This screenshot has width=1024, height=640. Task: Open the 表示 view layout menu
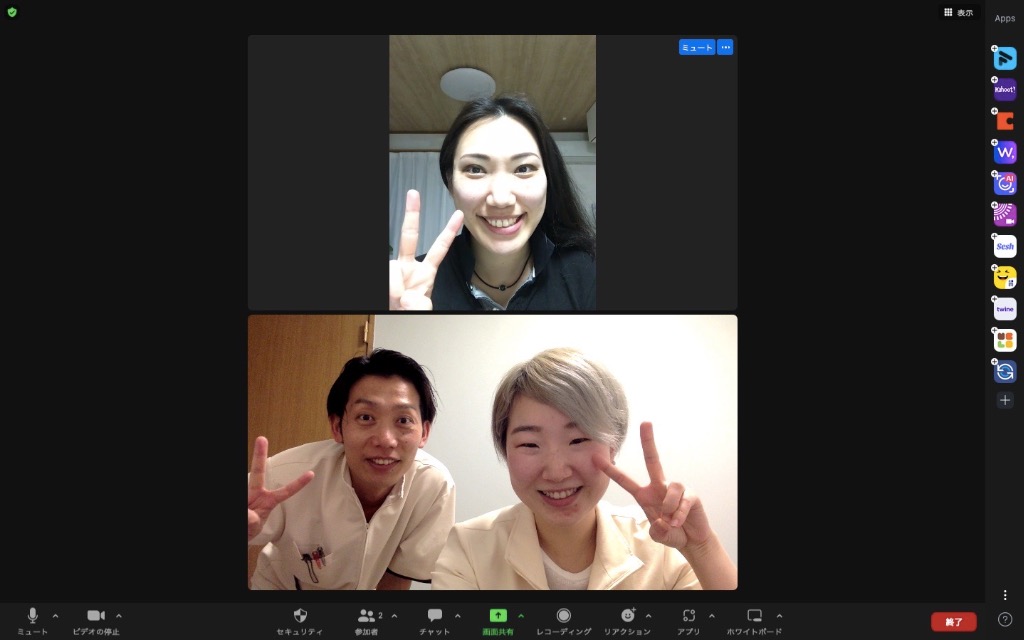tap(958, 13)
